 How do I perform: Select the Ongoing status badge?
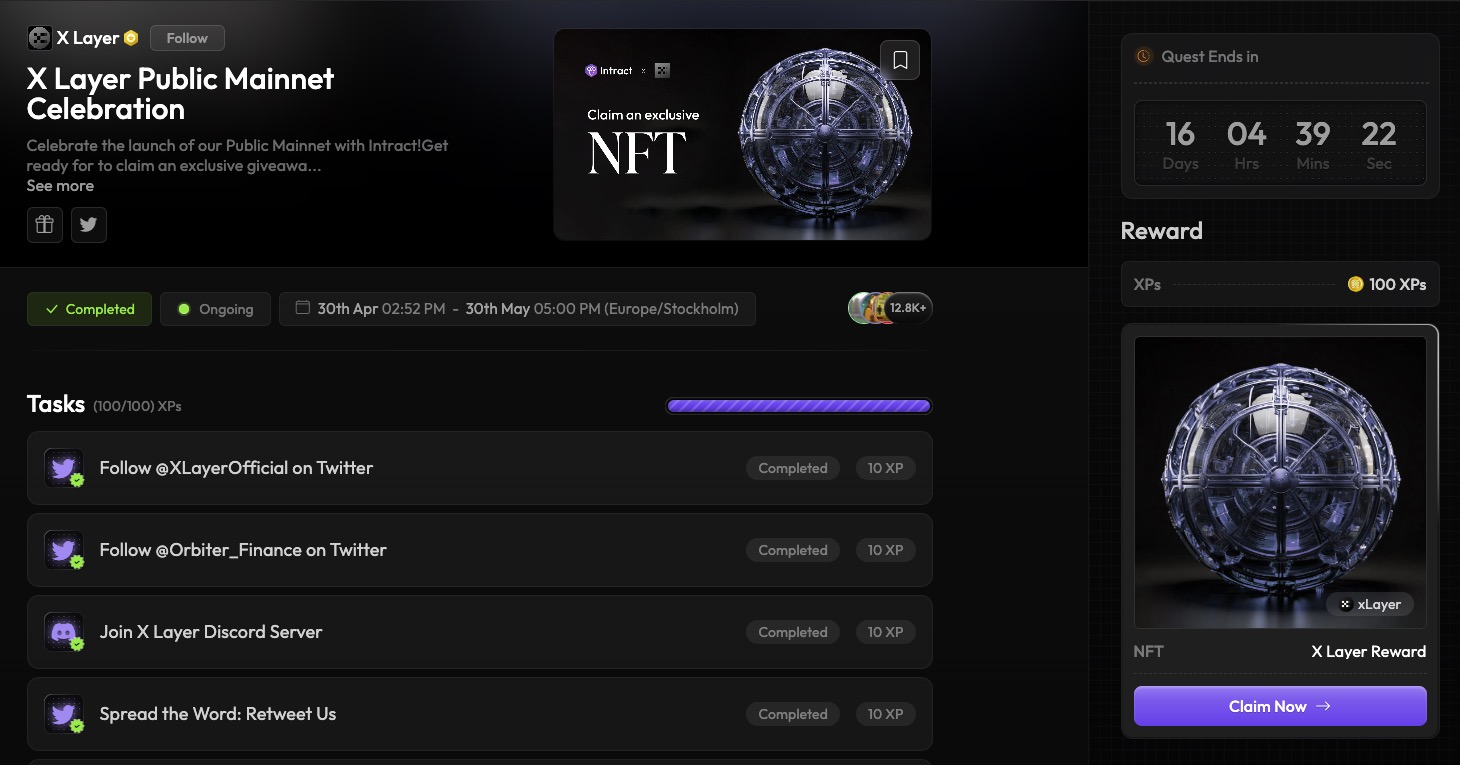click(x=215, y=309)
